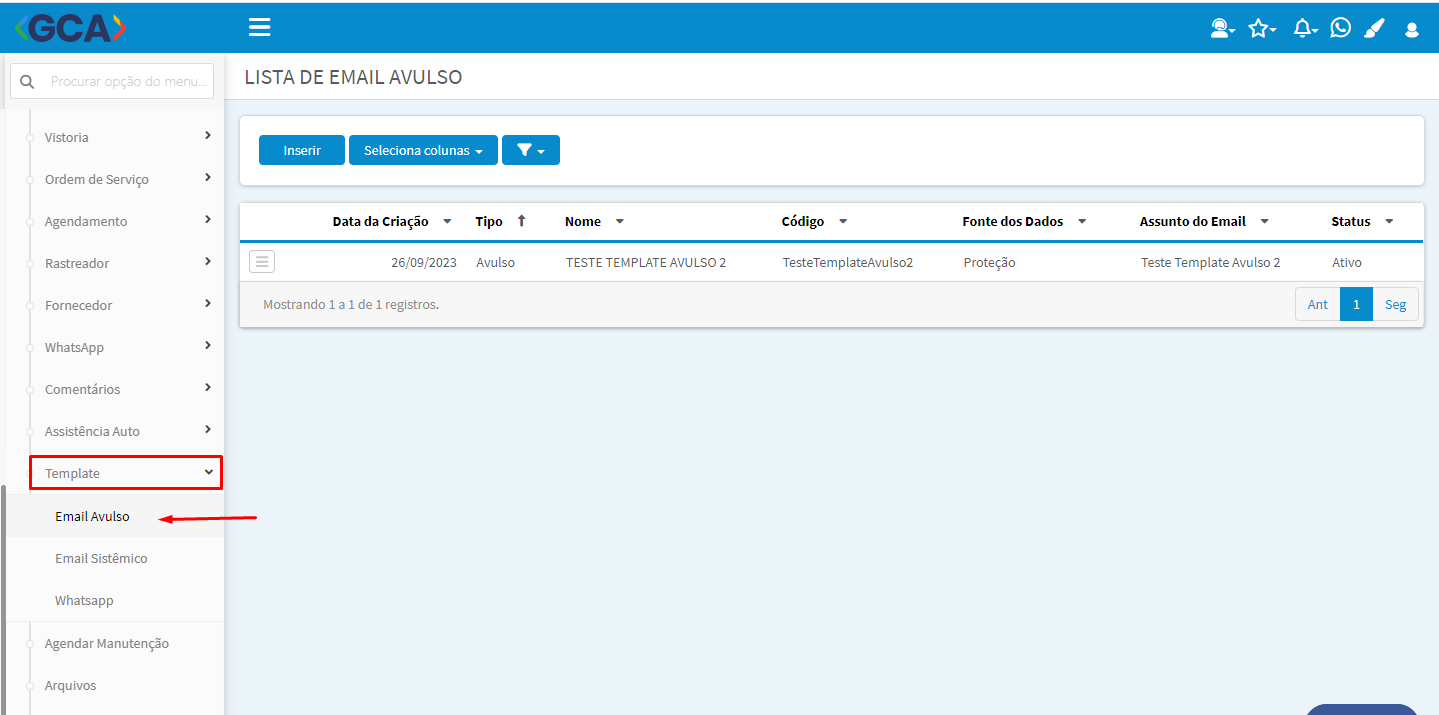Select Email Avulso submenu item

pos(92,517)
